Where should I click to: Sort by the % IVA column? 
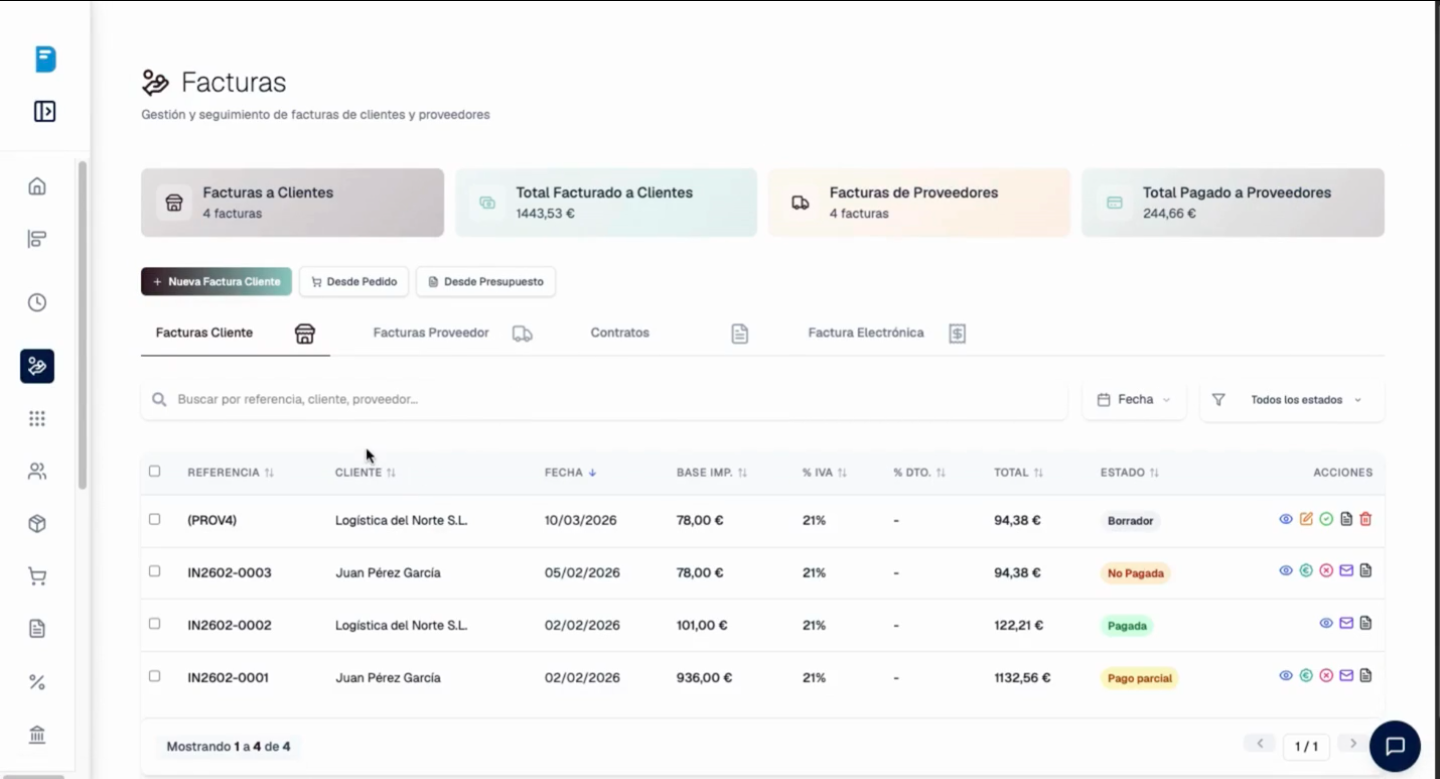point(825,472)
